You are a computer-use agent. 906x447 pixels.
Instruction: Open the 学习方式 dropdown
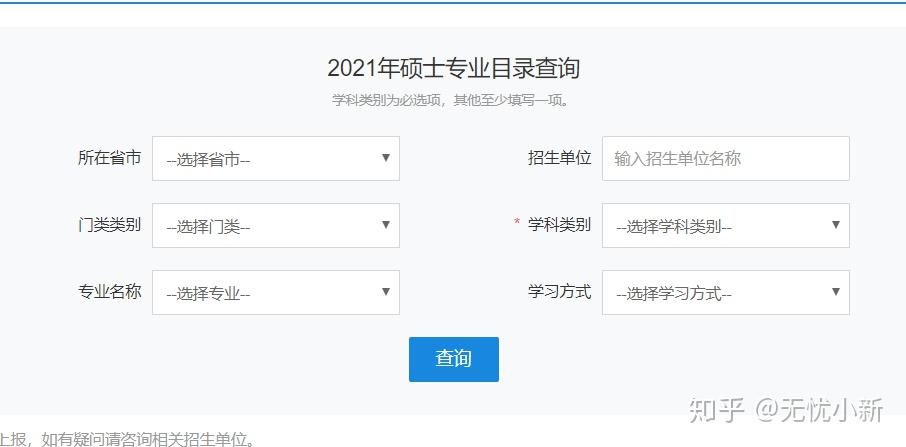point(725,293)
